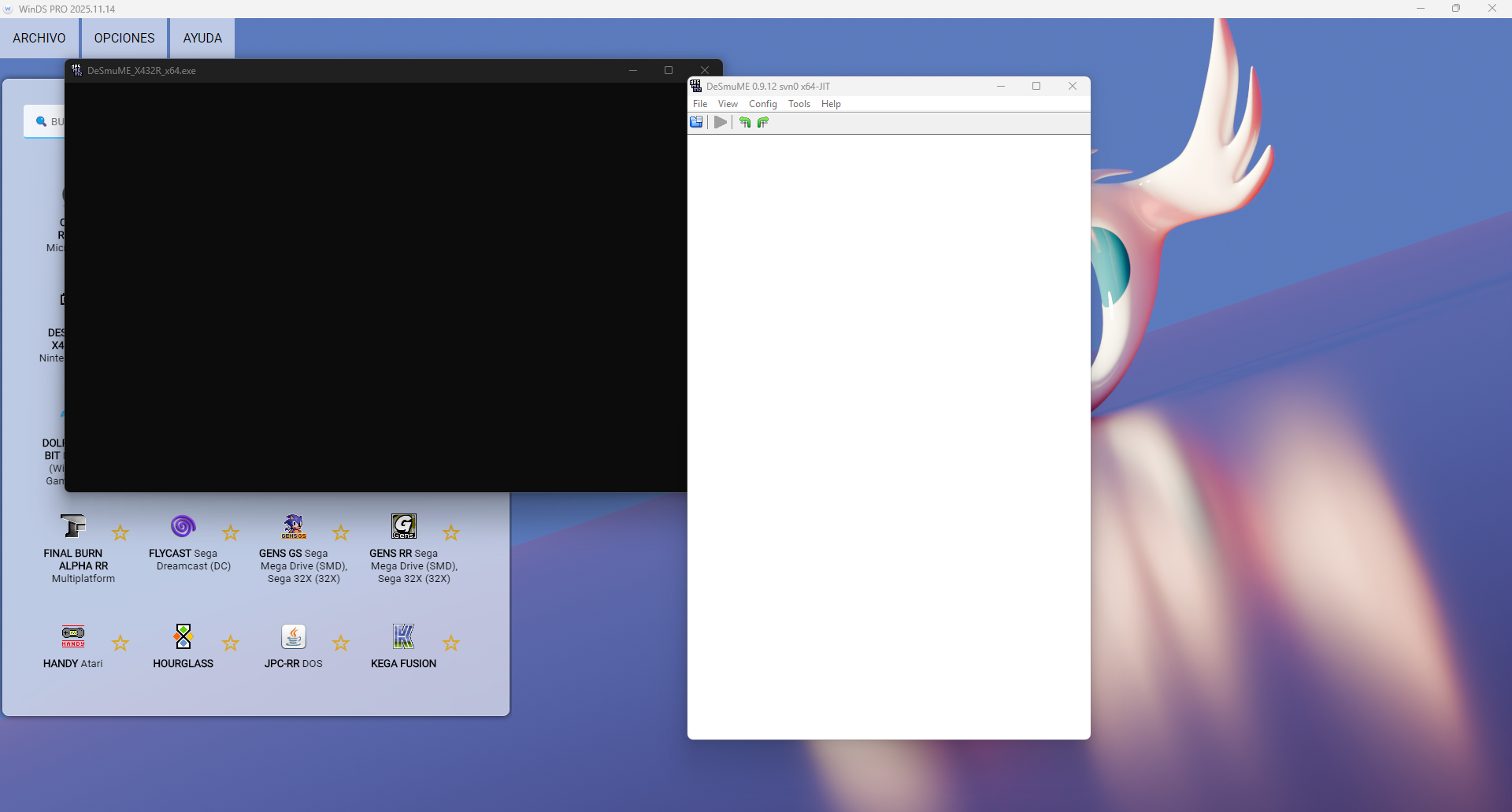Image resolution: width=1512 pixels, height=812 pixels.
Task: Minimize the DeSmuME_X432R console window
Action: [x=632, y=70]
